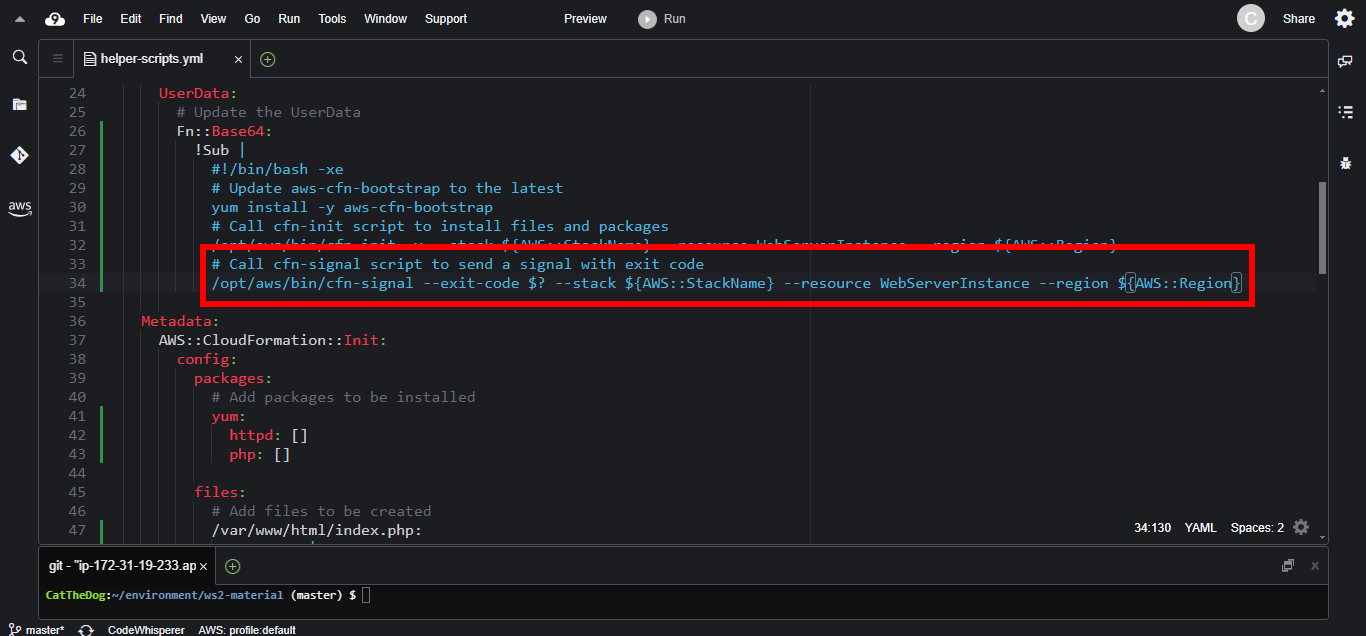1366x636 pixels.
Task: Open the Spaces: 2 indentation menu
Action: (x=1257, y=527)
